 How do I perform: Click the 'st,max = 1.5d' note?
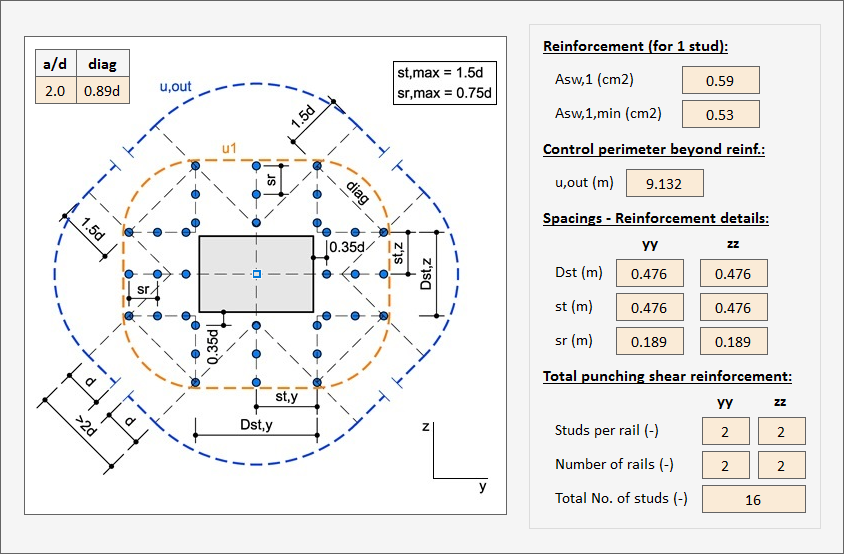440,73
